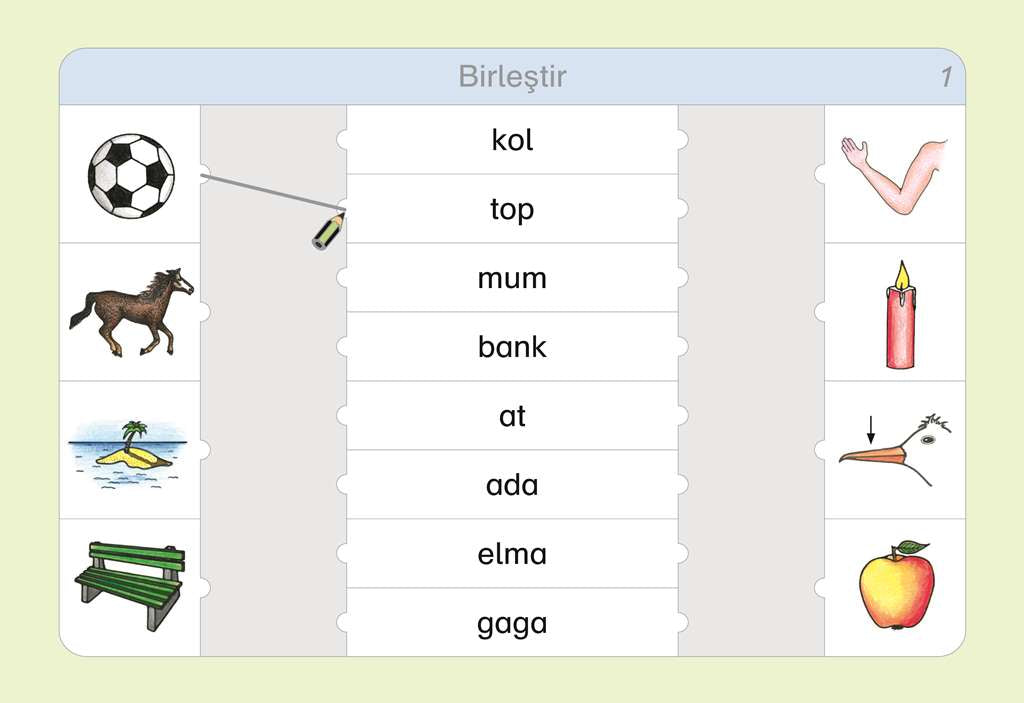The width and height of the screenshot is (1024, 703).
Task: Click the soccer ball picture
Action: [x=131, y=175]
